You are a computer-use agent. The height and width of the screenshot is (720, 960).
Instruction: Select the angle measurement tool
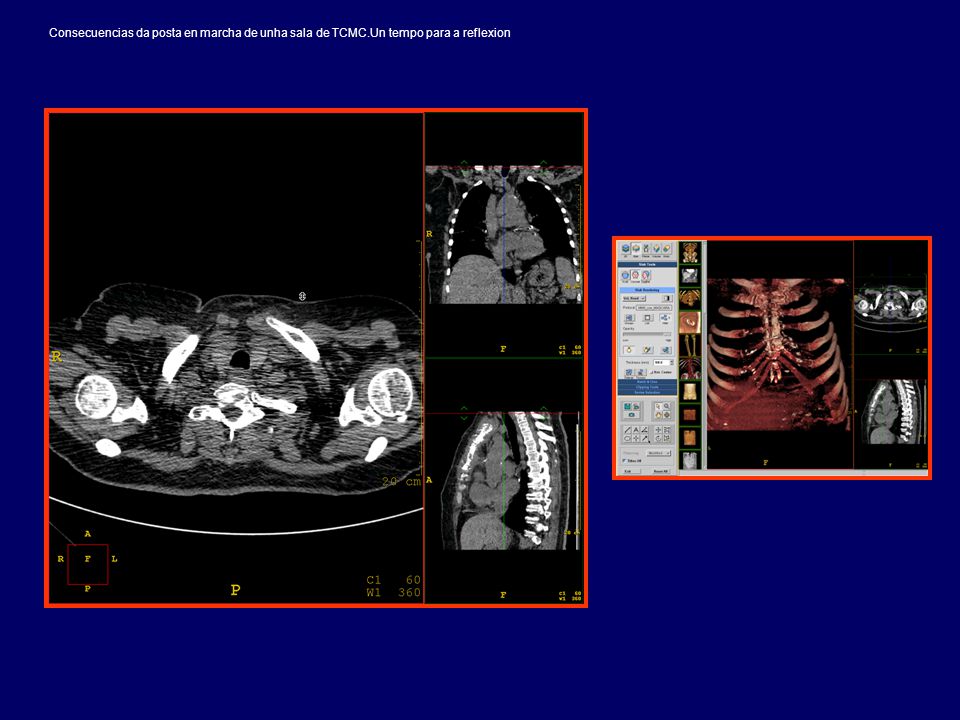[x=645, y=430]
